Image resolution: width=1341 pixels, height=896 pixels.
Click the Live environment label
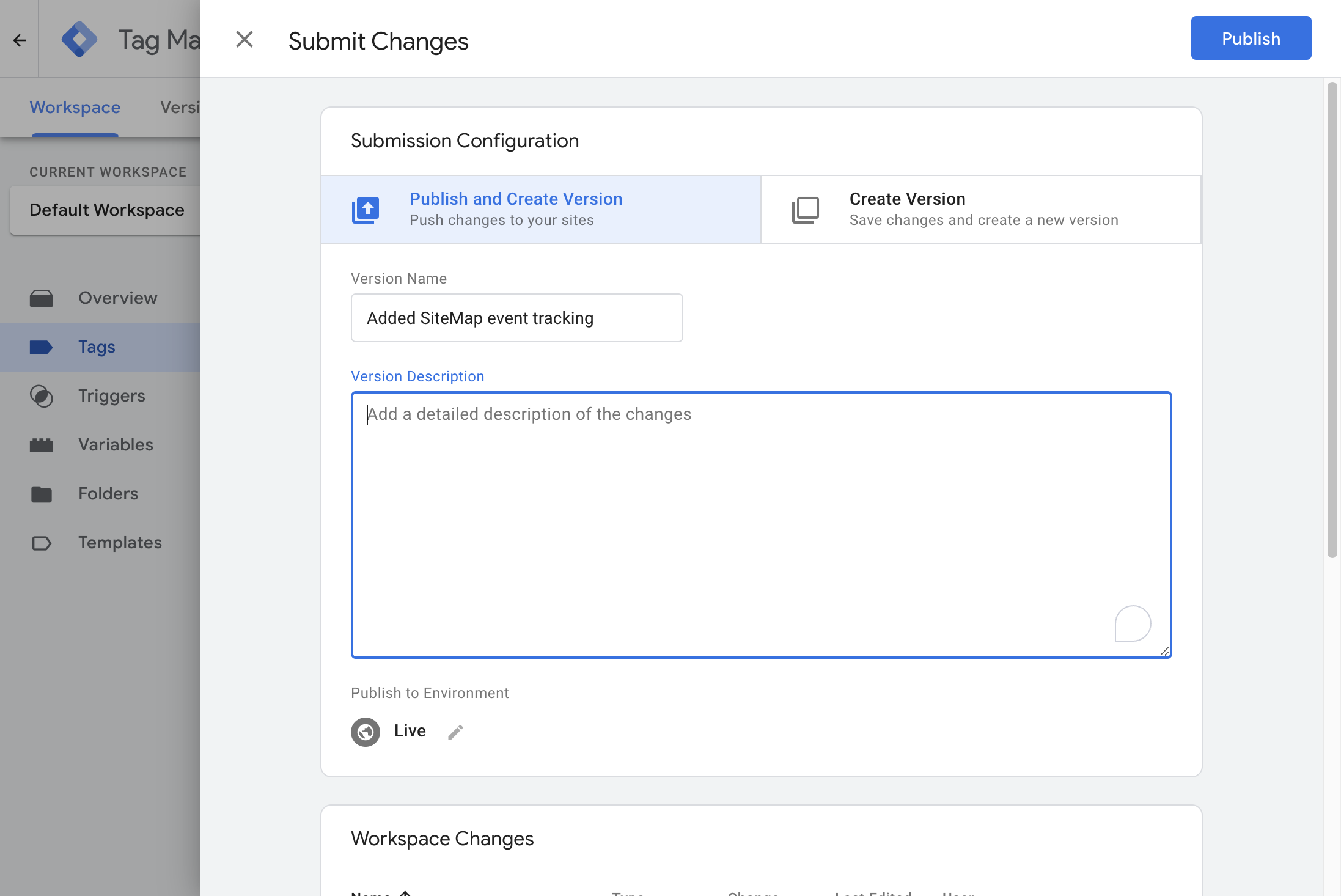point(410,731)
